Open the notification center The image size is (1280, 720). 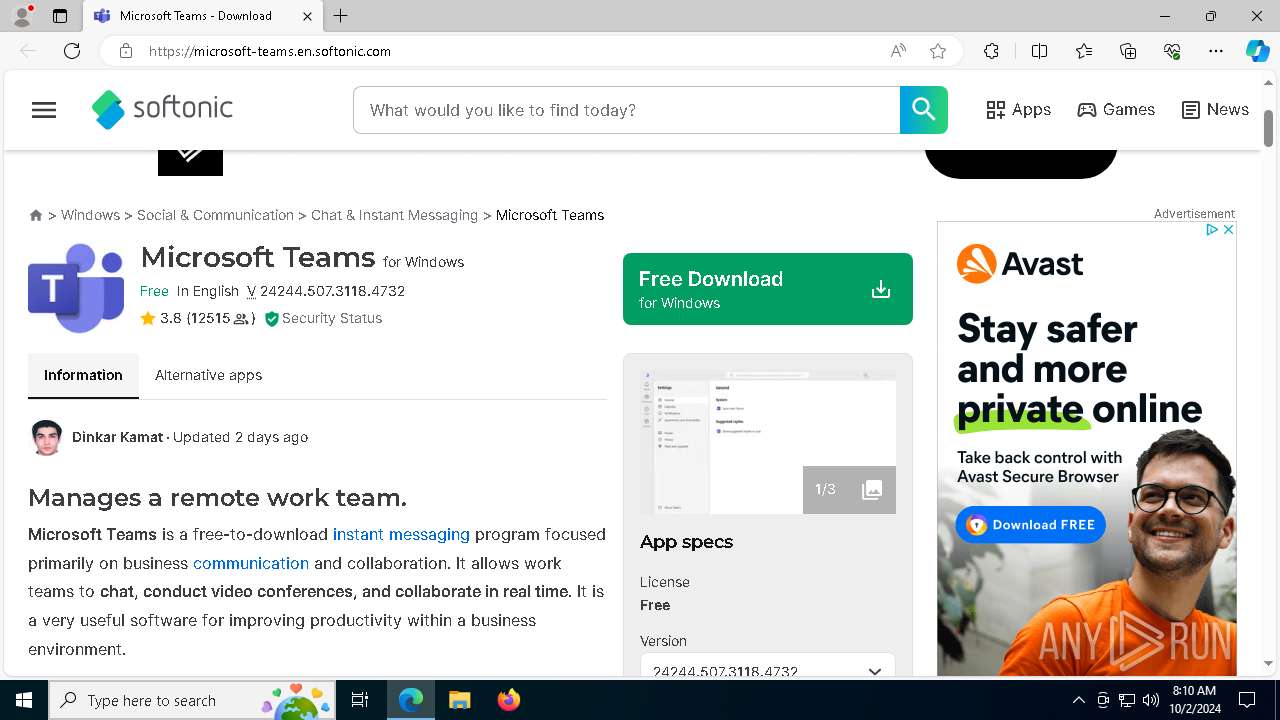click(x=1247, y=700)
